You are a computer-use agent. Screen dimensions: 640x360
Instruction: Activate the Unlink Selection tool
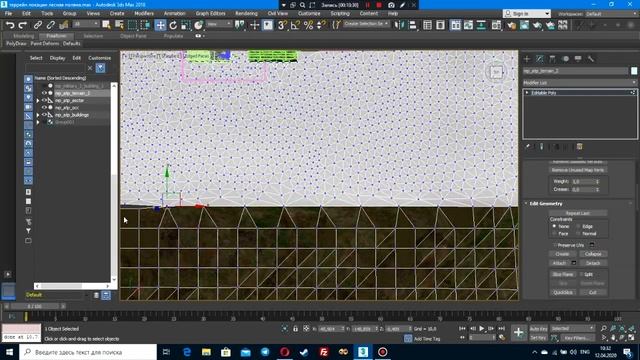(x=51, y=25)
